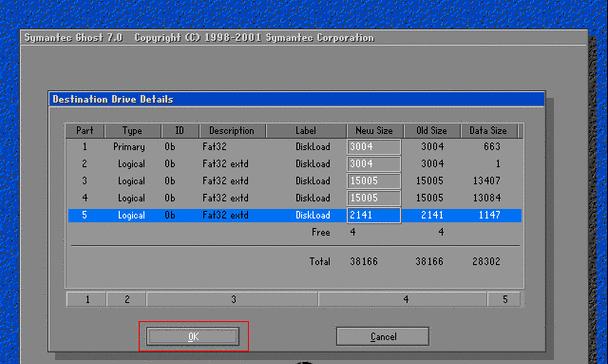Click the Symantec Ghost 7.0 title text
Image resolution: width=608 pixels, height=364 pixels.
click(x=73, y=38)
